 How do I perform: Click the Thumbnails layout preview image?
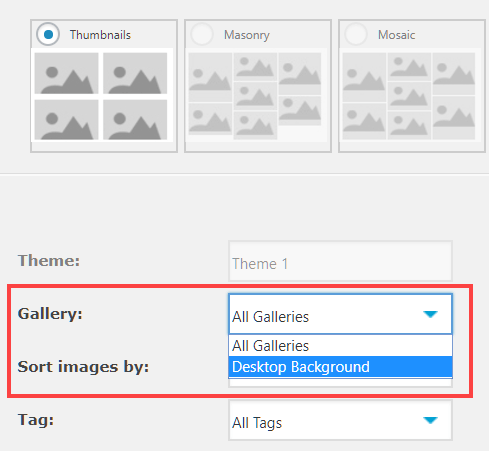[x=102, y=96]
